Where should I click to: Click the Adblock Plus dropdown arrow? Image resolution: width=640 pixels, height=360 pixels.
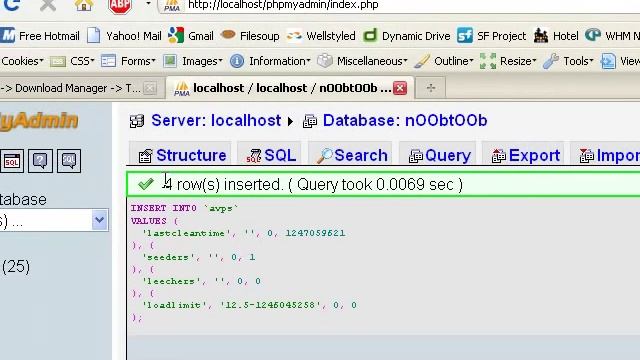[148, 4]
